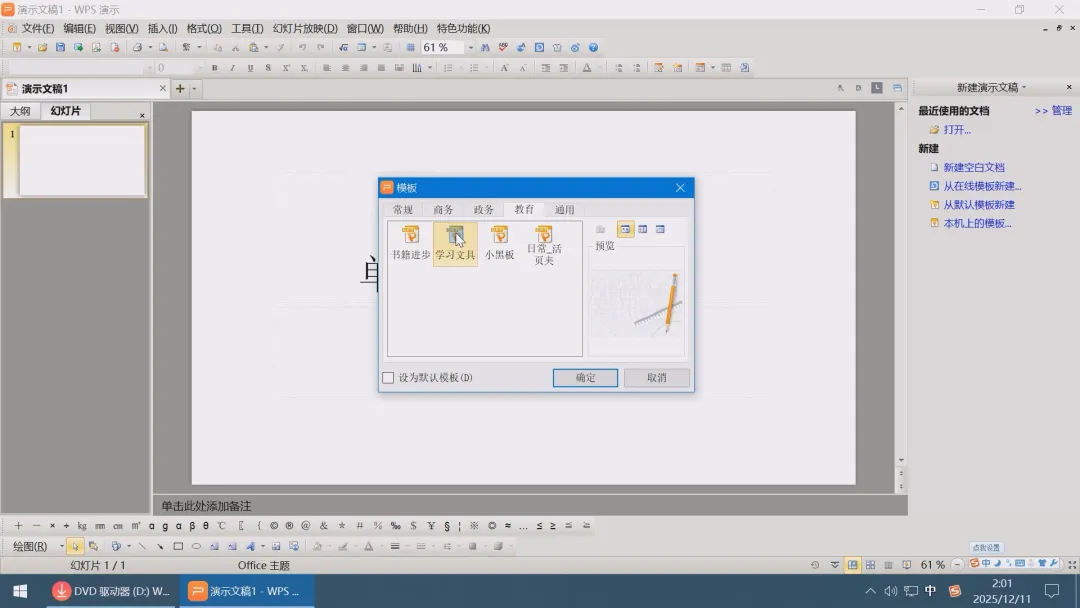Open the font name dropdown
The height and width of the screenshot is (608, 1080).
point(149,67)
